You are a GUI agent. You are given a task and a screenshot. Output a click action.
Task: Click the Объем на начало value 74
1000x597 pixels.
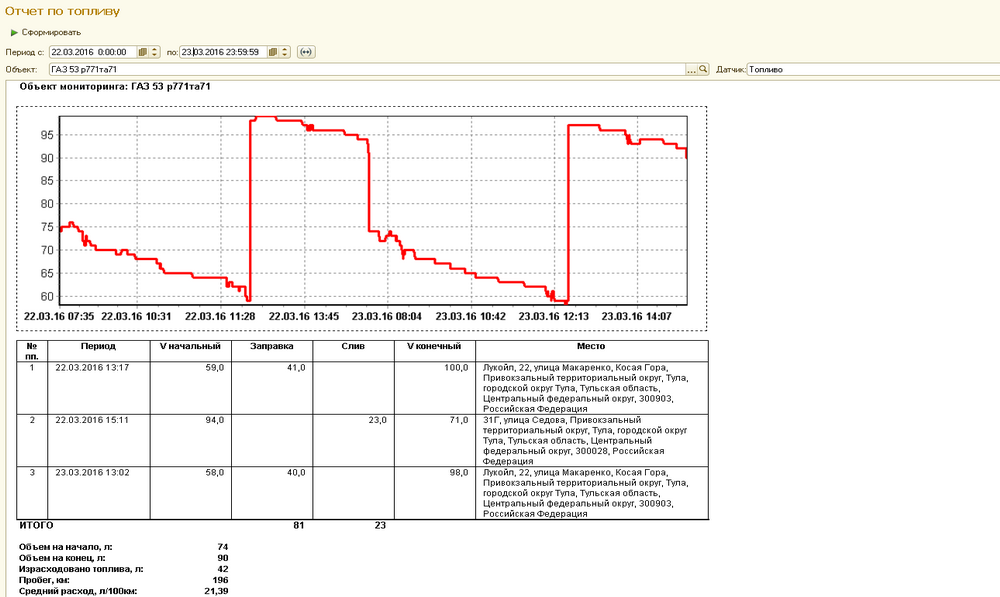[x=223, y=547]
